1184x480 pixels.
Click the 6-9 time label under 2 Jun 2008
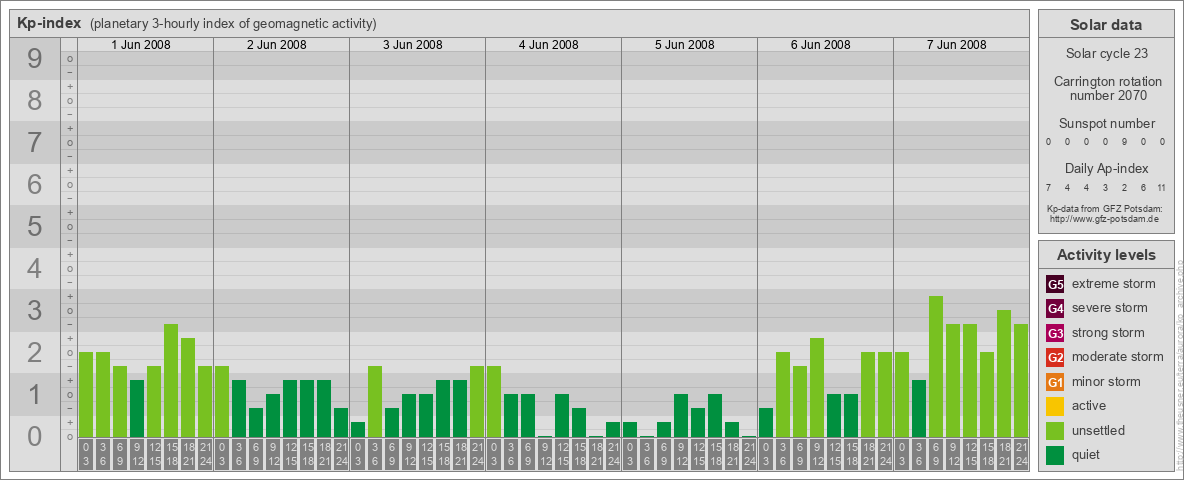[256, 454]
